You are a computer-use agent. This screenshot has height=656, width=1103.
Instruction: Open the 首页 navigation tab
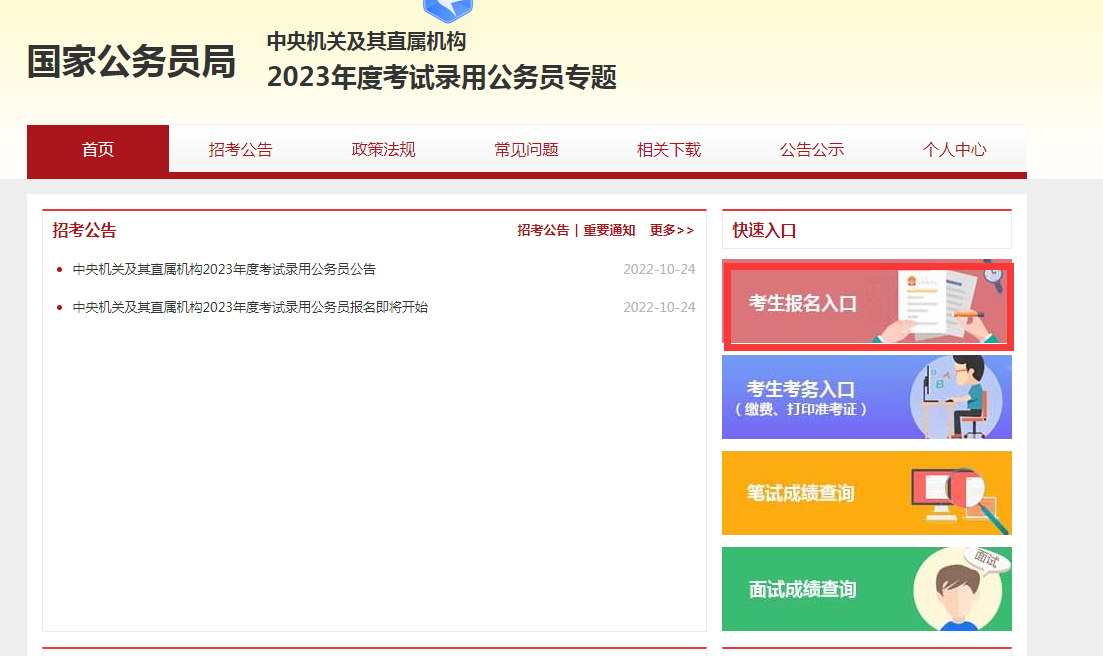(x=98, y=149)
